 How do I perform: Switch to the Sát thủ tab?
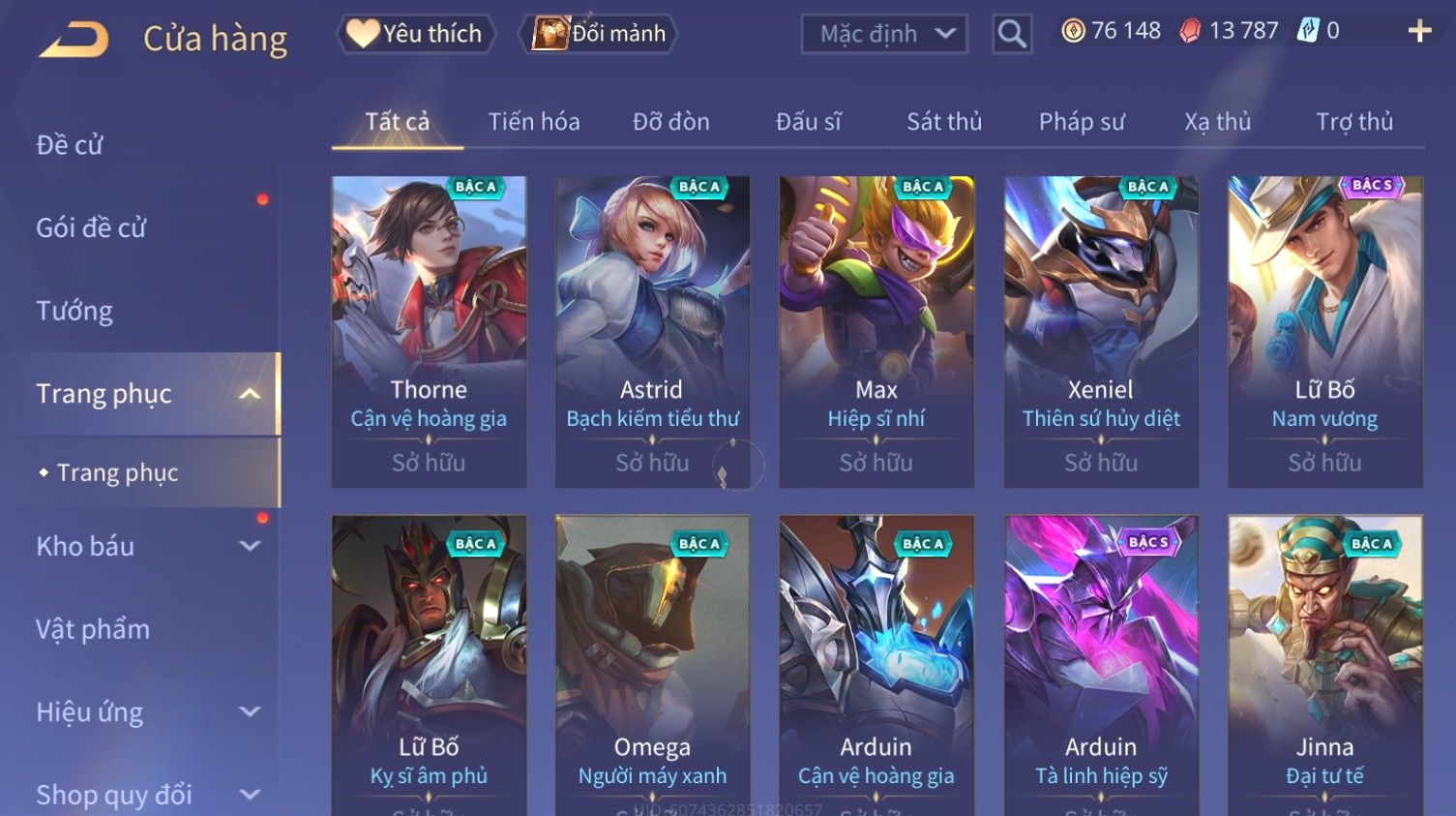944,122
